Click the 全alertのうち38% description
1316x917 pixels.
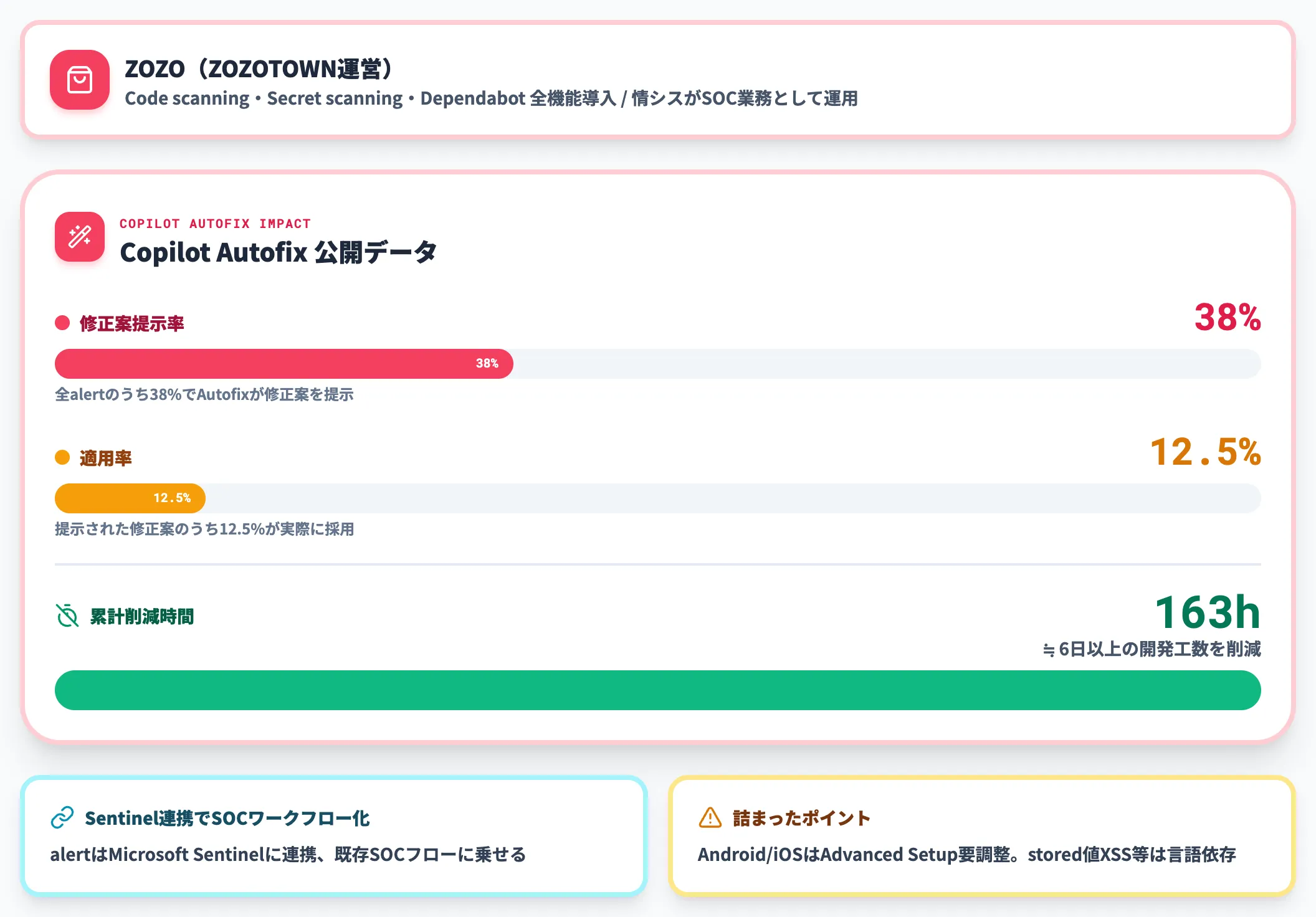point(204,394)
